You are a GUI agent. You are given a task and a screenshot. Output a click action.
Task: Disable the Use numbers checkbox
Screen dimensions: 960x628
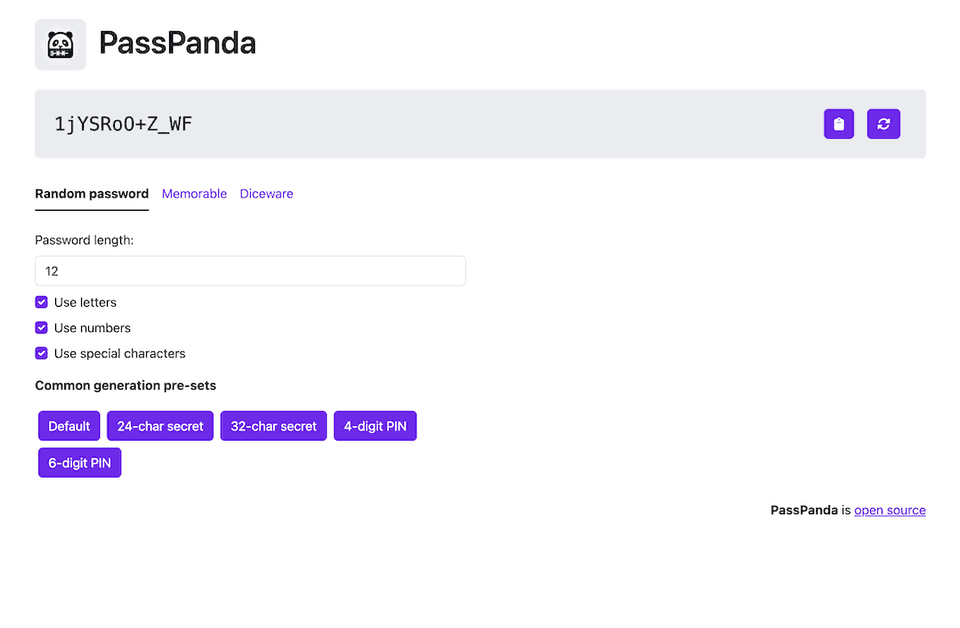(42, 328)
